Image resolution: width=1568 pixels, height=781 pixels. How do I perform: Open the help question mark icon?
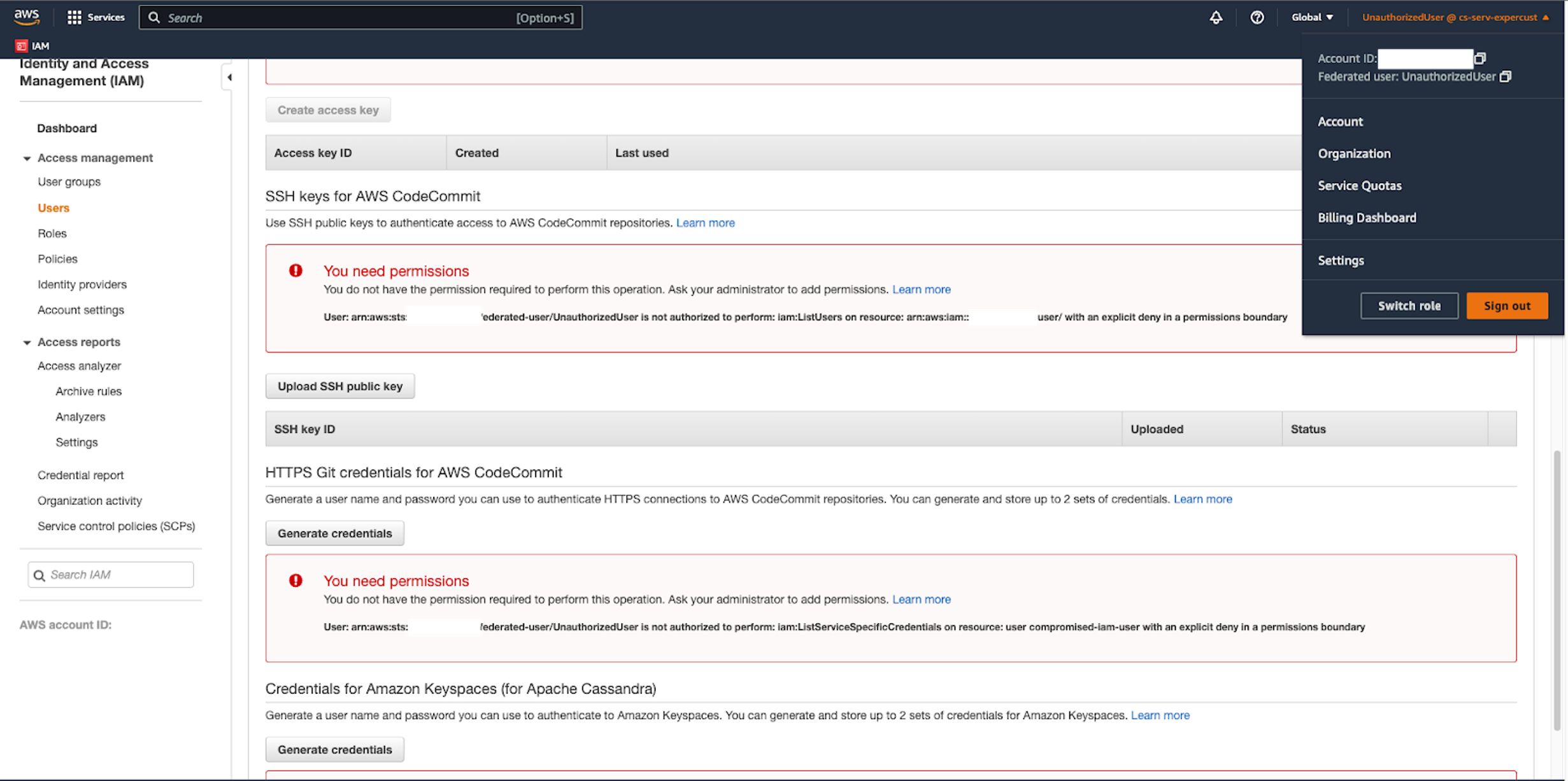(1257, 17)
